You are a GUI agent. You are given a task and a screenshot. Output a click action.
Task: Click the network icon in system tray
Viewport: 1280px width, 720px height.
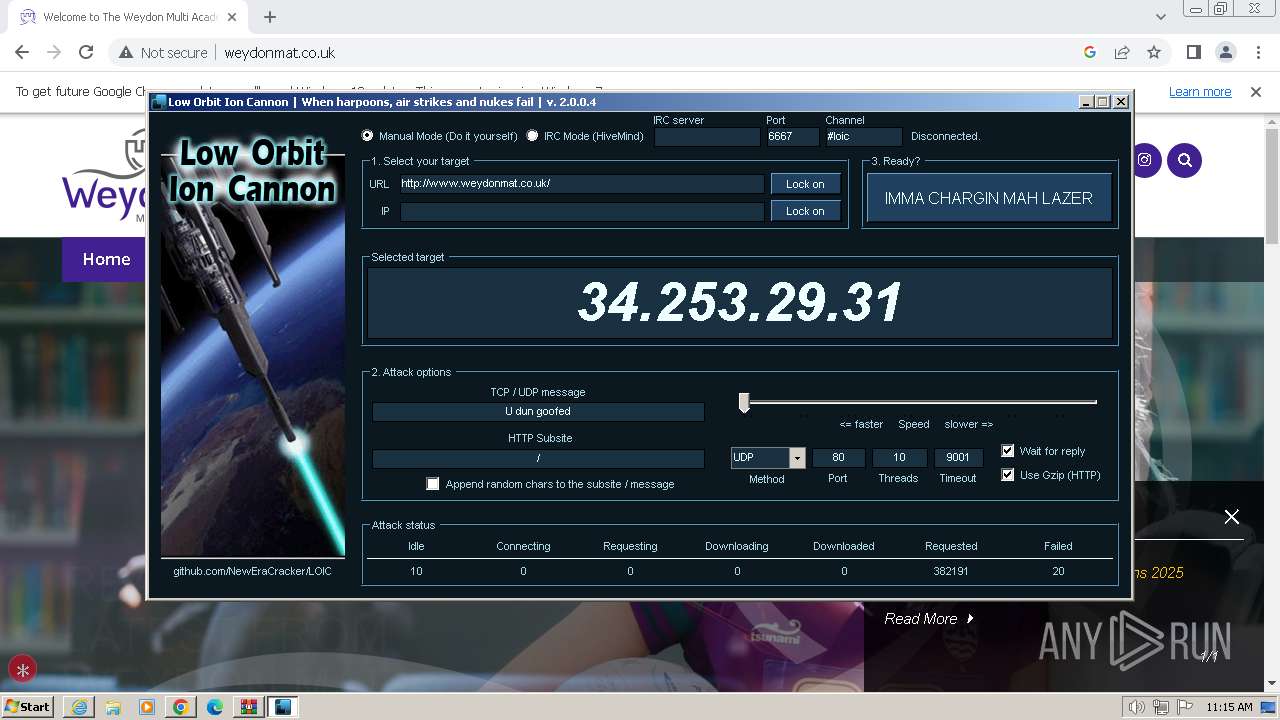click(x=1161, y=707)
